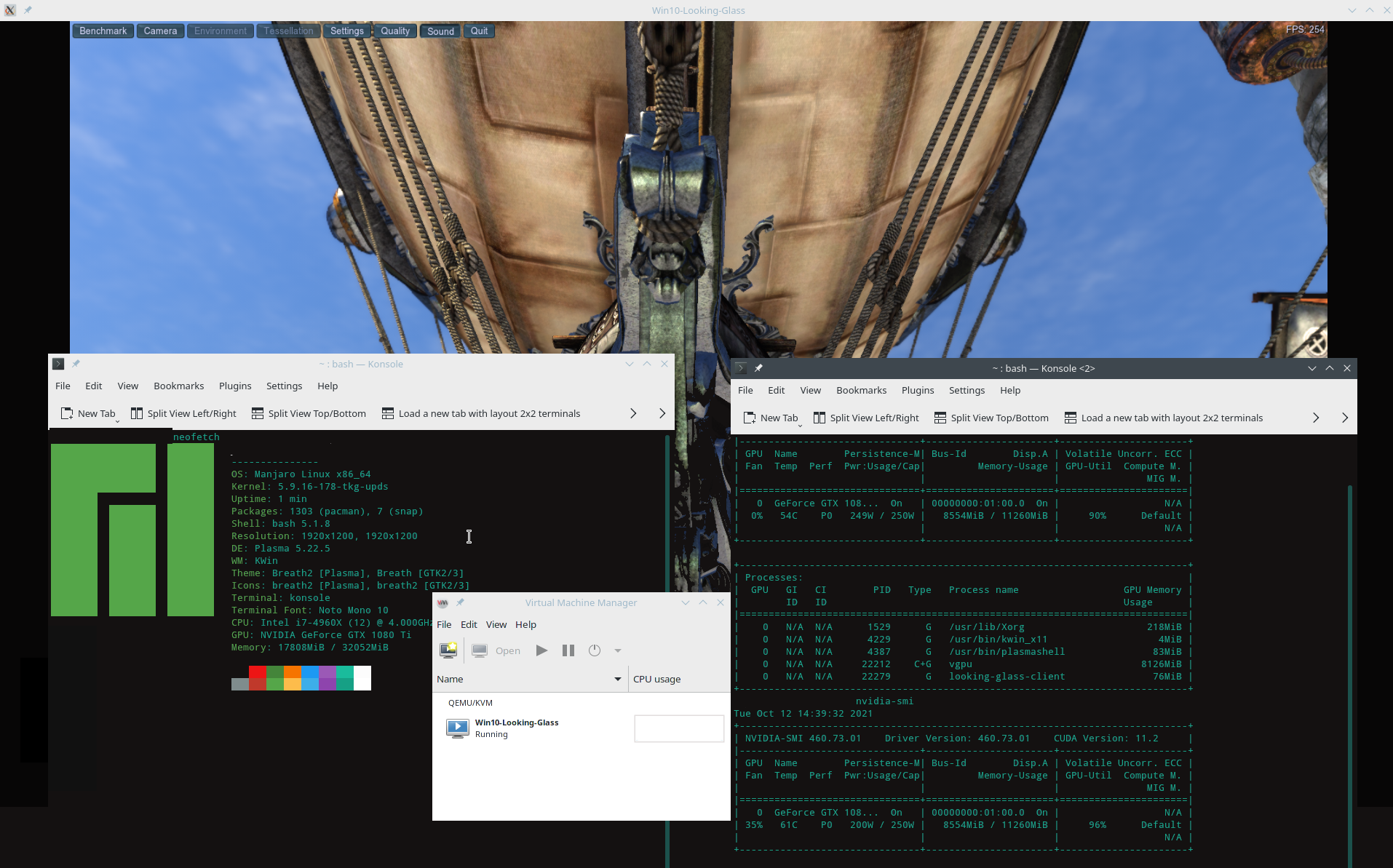Select the QEMU/KVM connection row
The width and height of the screenshot is (1393, 868).
click(x=581, y=703)
